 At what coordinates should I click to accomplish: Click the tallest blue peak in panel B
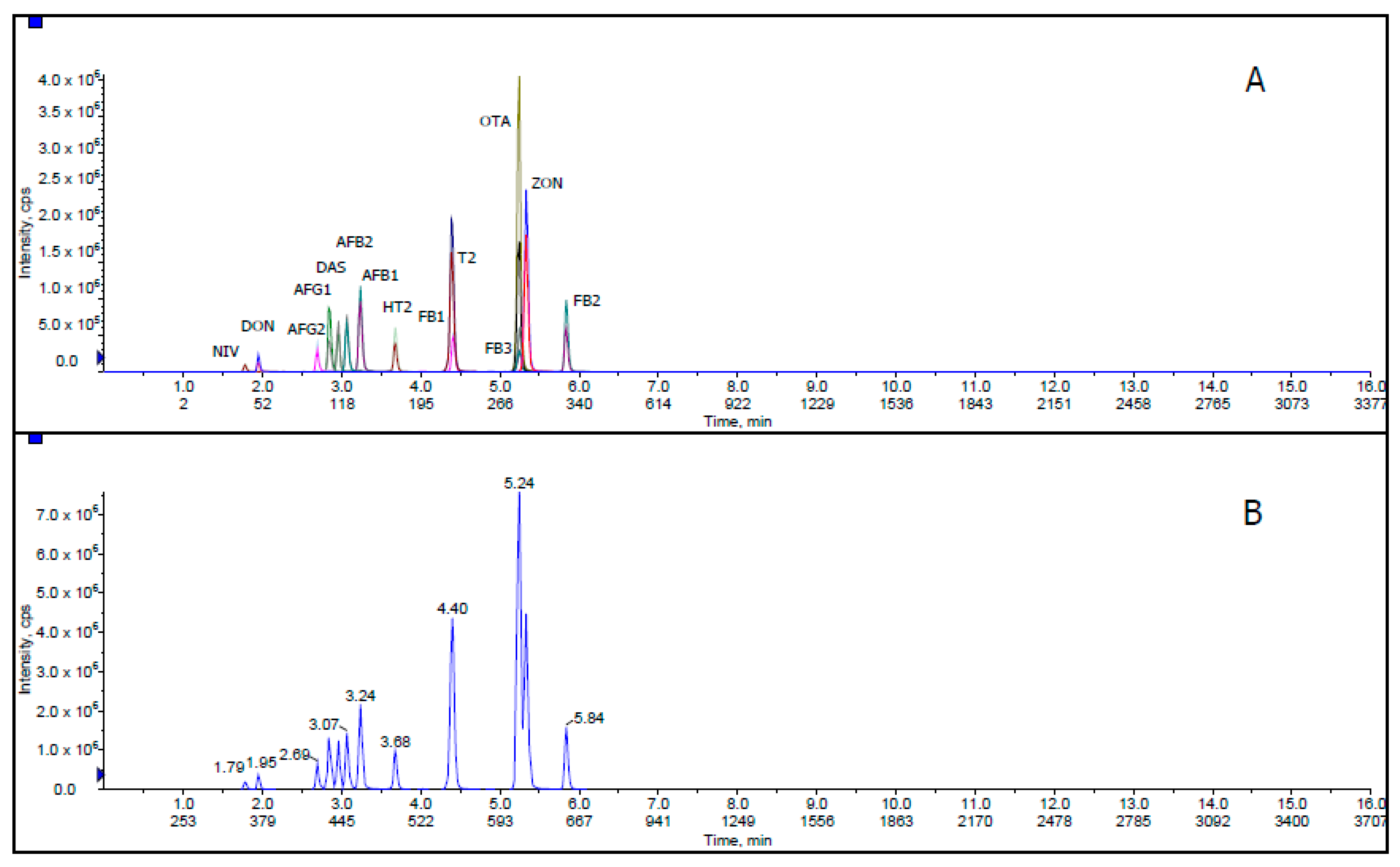(519, 640)
